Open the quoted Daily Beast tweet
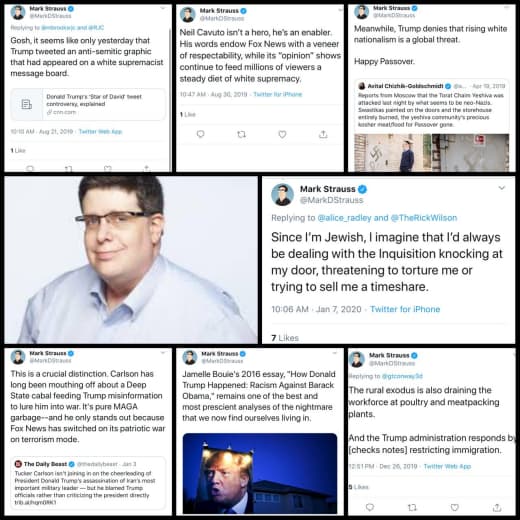Screen dimensions: 520x520 pyautogui.click(x=88, y=483)
